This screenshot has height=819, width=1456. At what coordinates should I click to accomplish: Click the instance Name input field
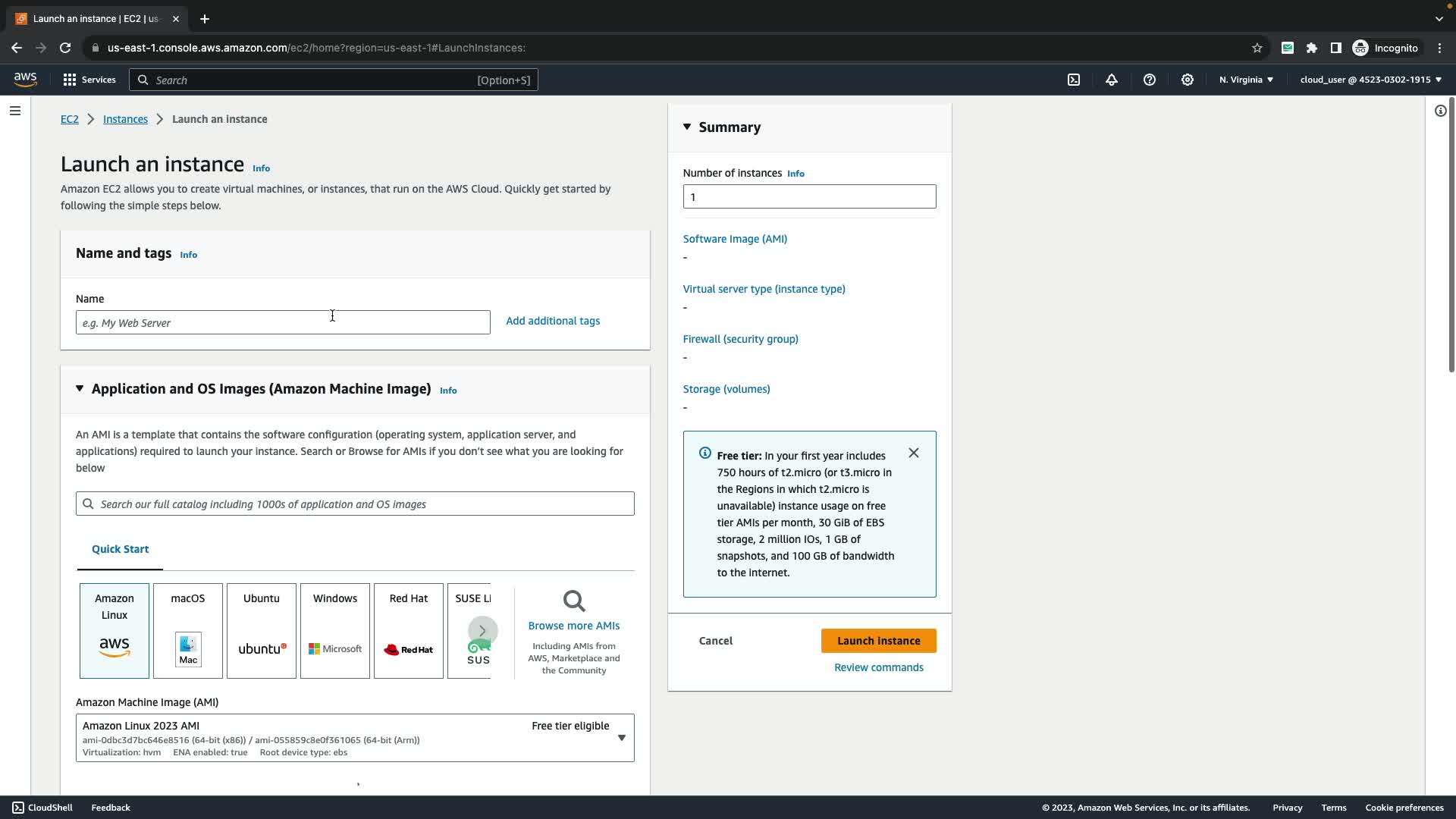[x=283, y=322]
